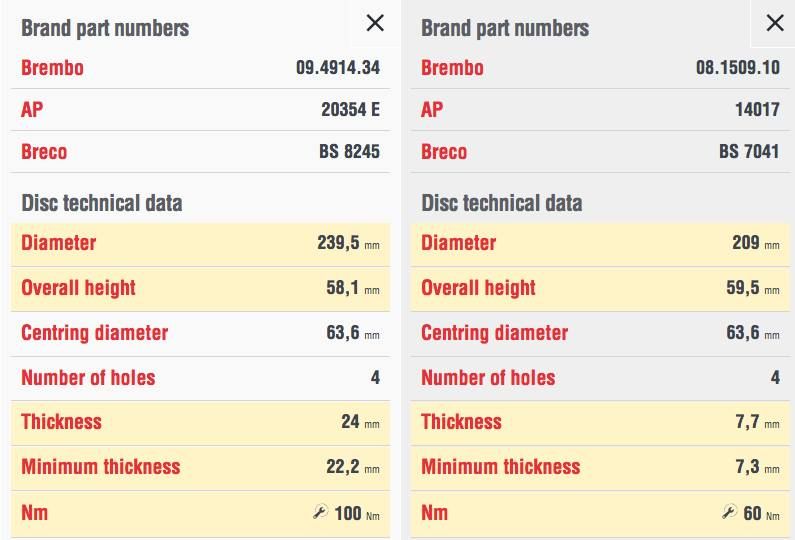Click AP part number 14017

click(x=757, y=110)
